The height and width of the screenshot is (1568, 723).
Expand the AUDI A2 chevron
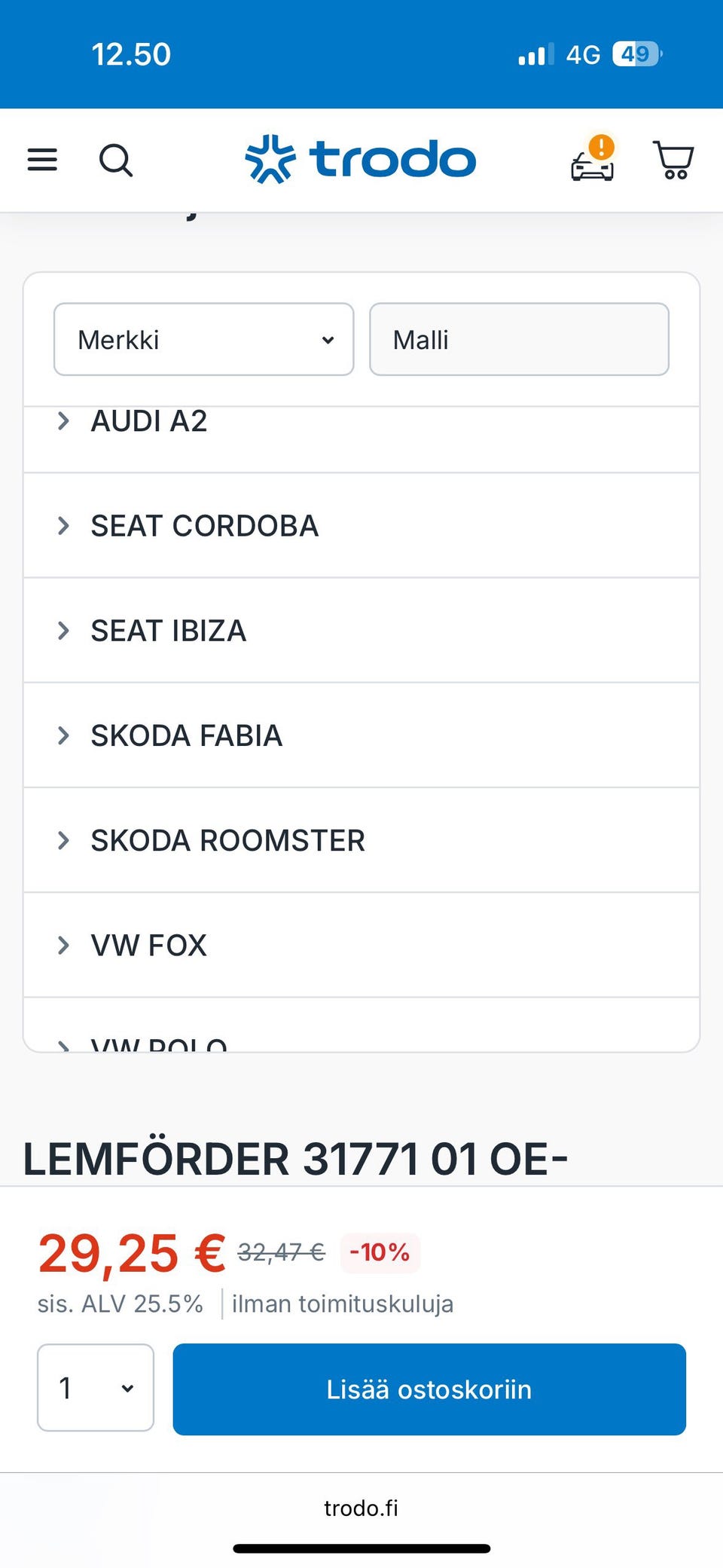tap(64, 421)
